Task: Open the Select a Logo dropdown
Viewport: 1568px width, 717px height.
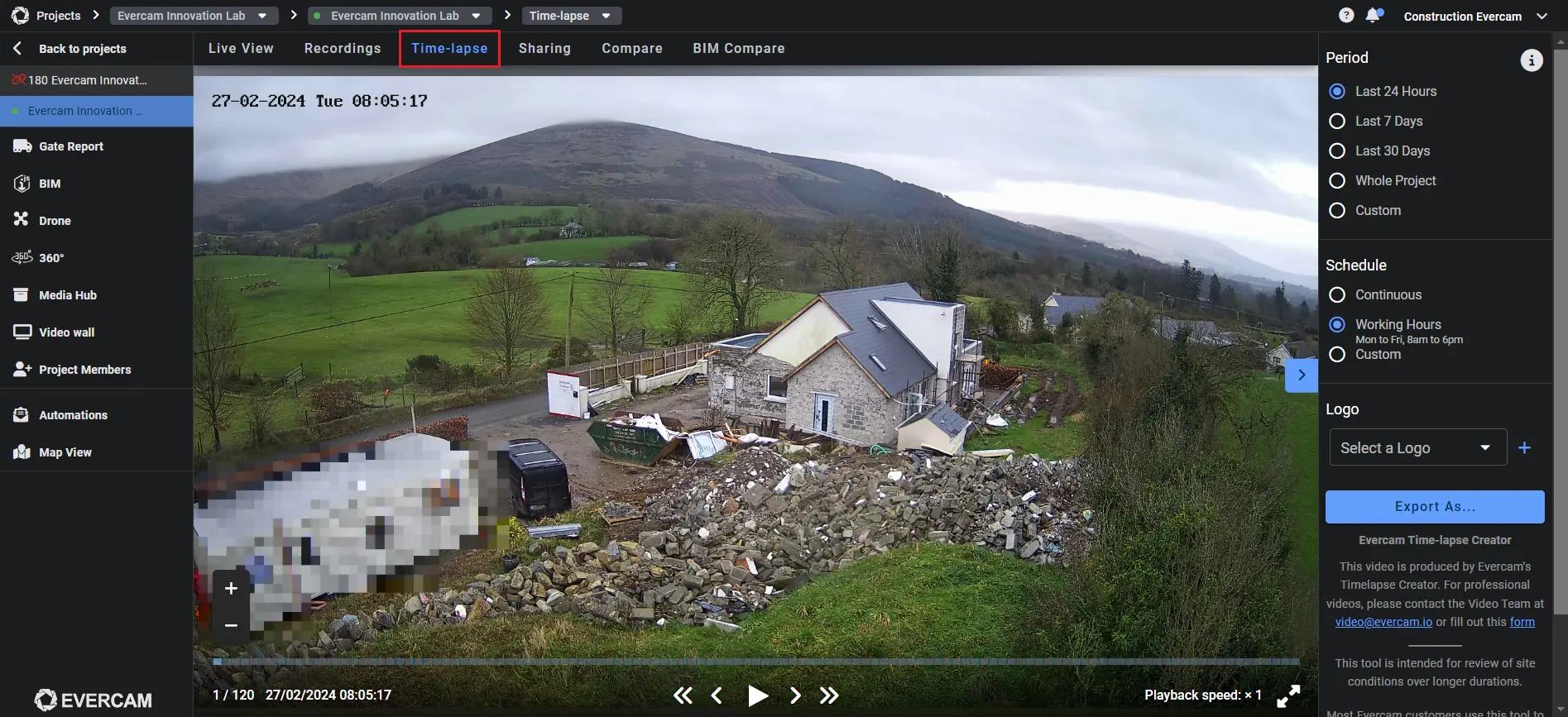Action: pyautogui.click(x=1417, y=447)
